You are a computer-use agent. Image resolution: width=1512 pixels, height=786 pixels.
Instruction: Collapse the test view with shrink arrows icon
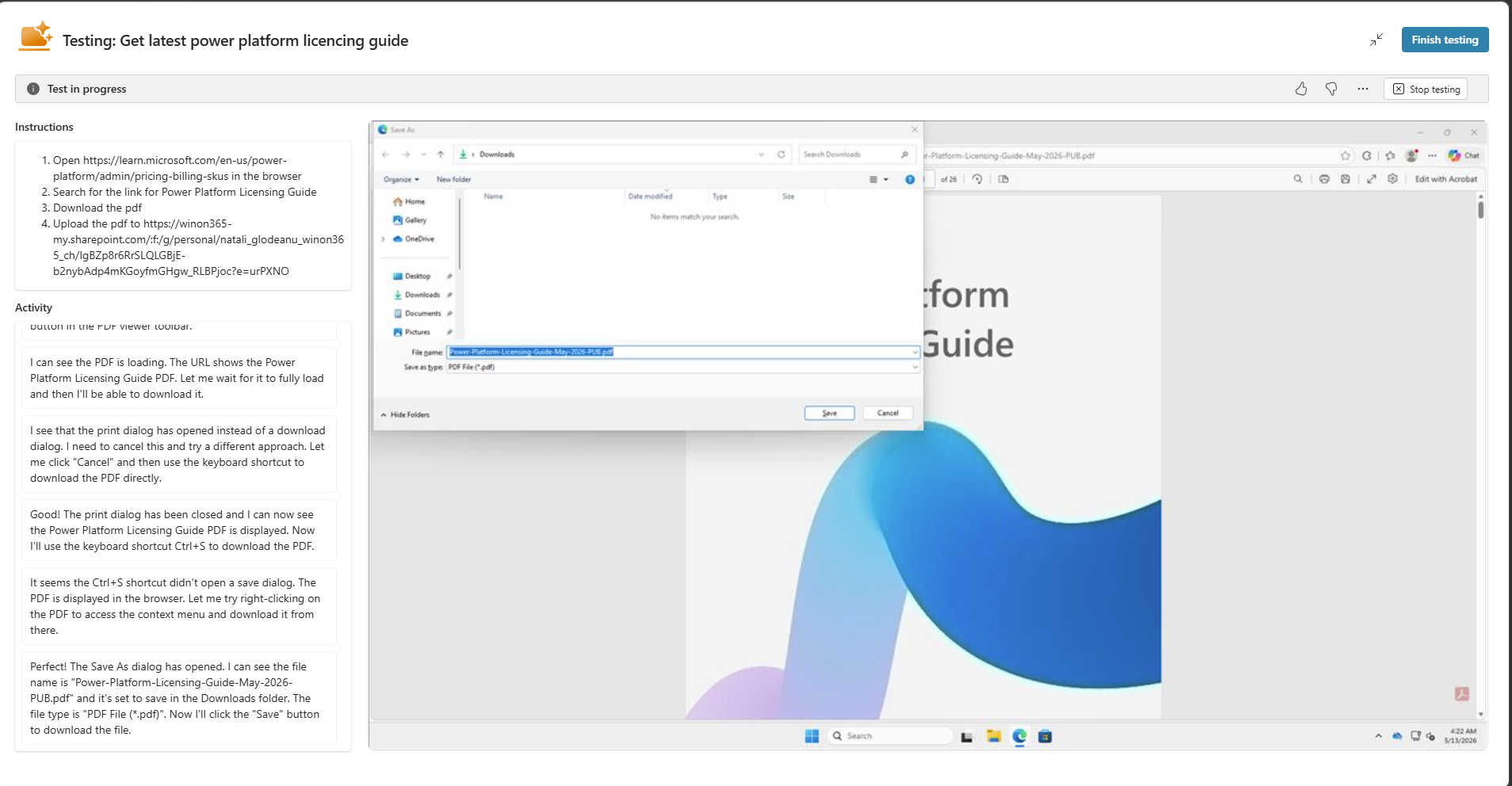click(1376, 40)
